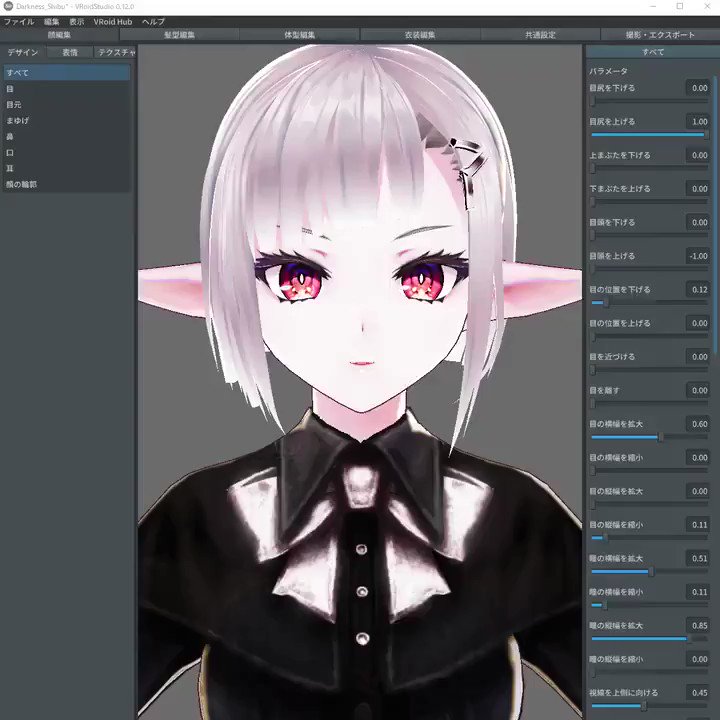This screenshot has width=720, height=720.
Task: Click the 目尻を下げる value field
Action: (698, 88)
